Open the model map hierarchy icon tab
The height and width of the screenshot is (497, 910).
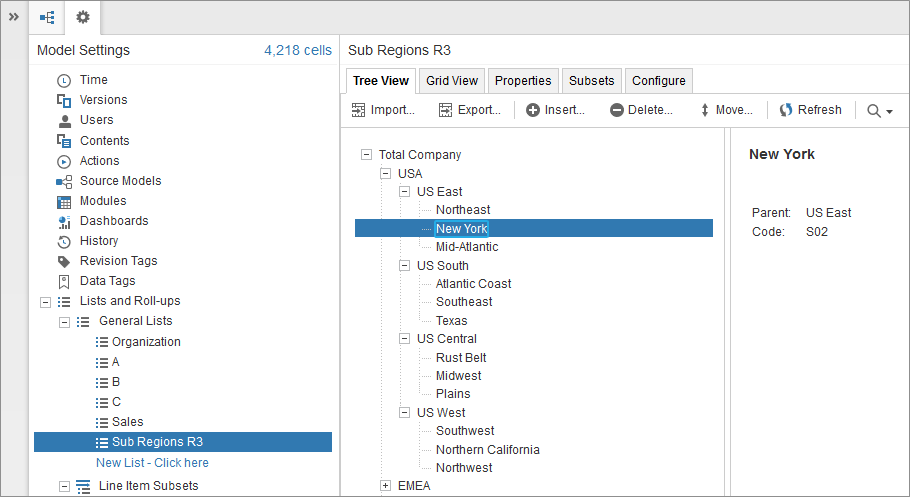click(x=47, y=17)
